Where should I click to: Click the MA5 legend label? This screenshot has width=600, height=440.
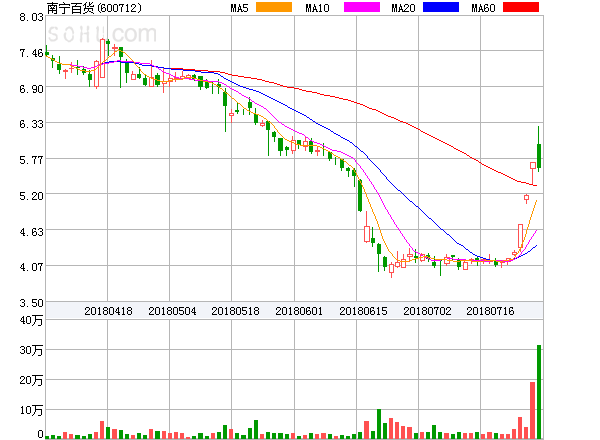(240, 8)
